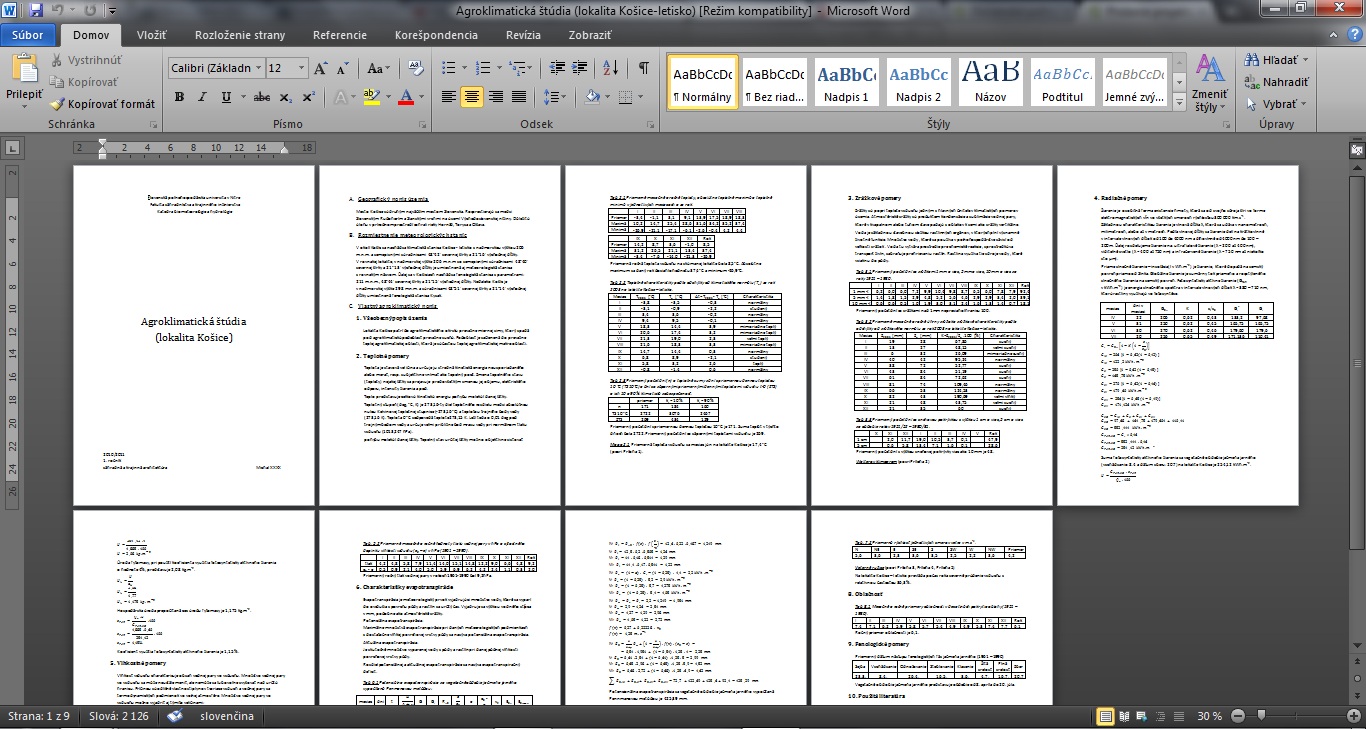Click the zoom slider handle
1366x729 pixels.
click(1260, 716)
